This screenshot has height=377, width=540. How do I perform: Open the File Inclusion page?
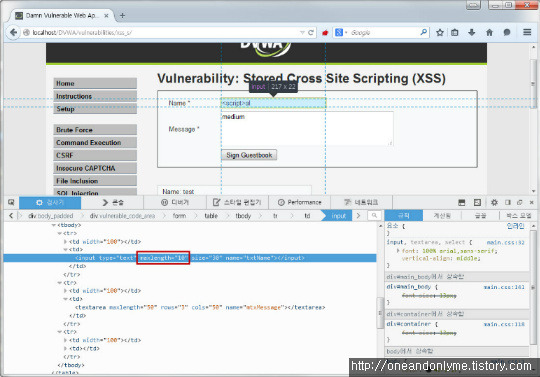tap(95, 181)
